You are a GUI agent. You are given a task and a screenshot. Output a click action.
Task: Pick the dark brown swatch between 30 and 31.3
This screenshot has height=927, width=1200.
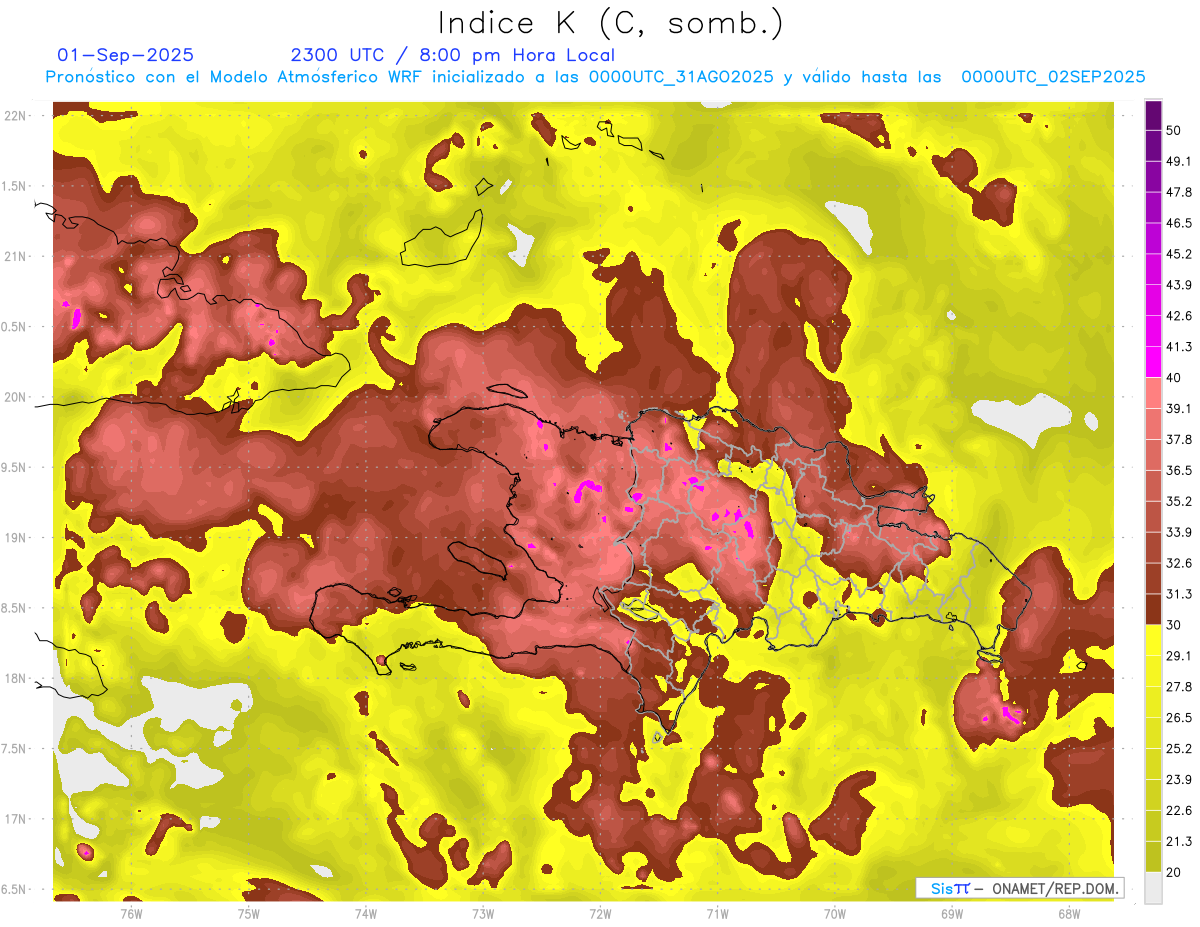point(1153,609)
